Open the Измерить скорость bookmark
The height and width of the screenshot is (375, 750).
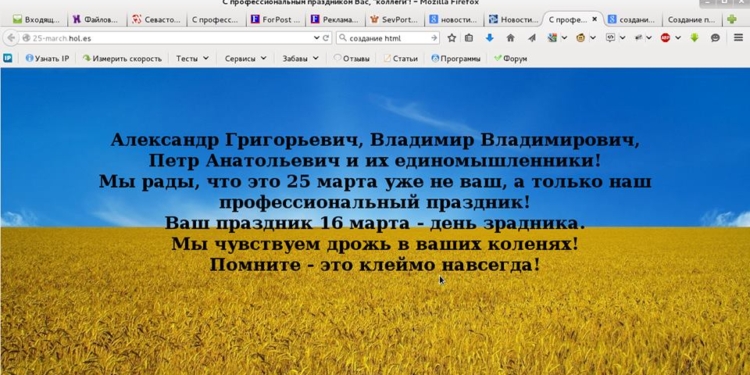122,58
